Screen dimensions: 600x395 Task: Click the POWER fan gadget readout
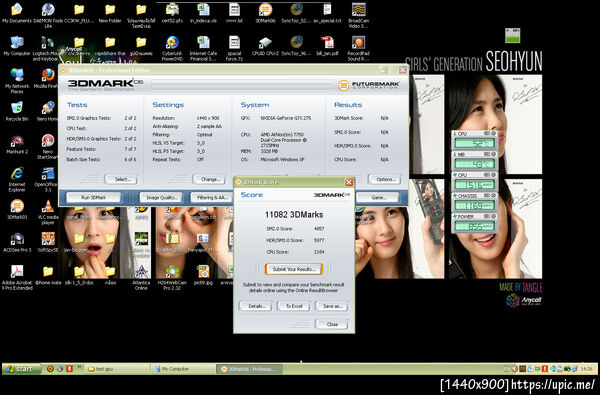[474, 226]
